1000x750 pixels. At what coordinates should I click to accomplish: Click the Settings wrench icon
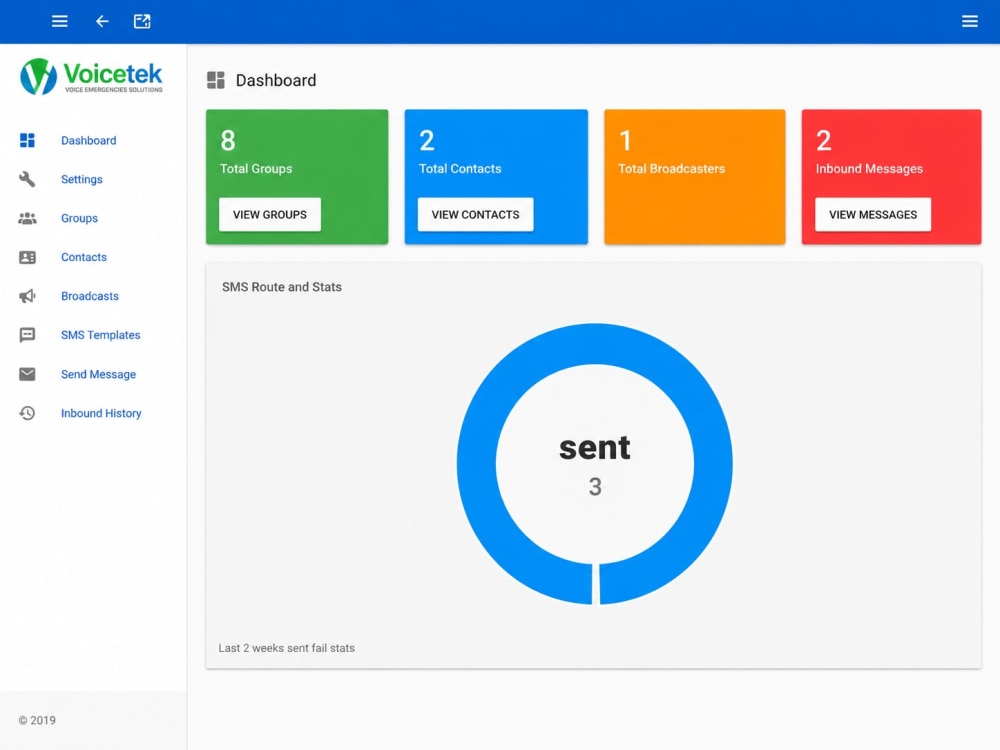(27, 179)
